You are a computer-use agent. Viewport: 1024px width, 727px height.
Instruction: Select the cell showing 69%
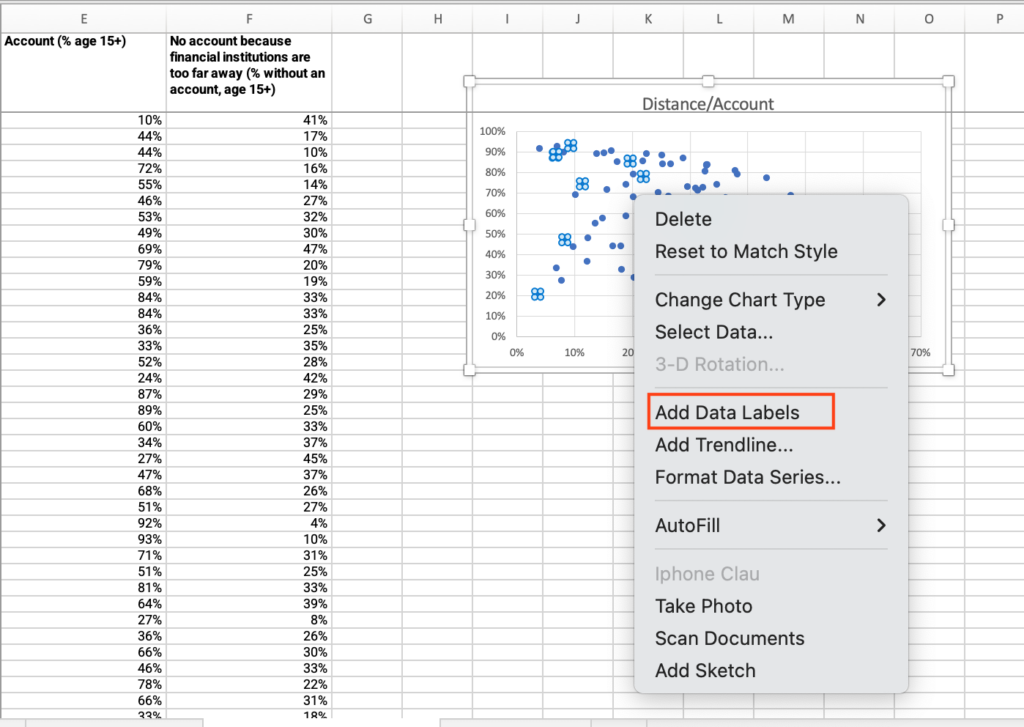[84, 249]
